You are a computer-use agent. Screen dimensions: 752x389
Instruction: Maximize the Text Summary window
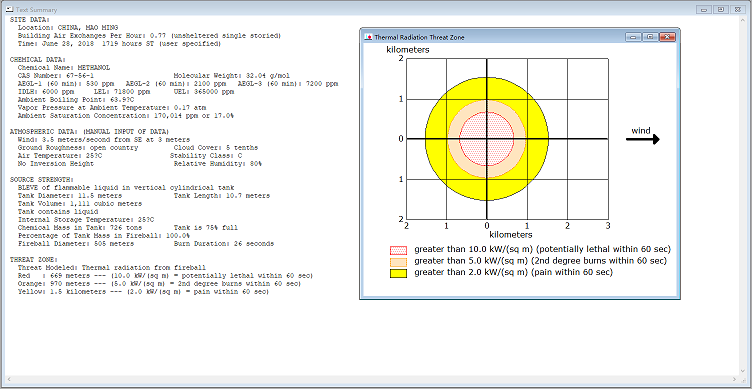(x=720, y=10)
